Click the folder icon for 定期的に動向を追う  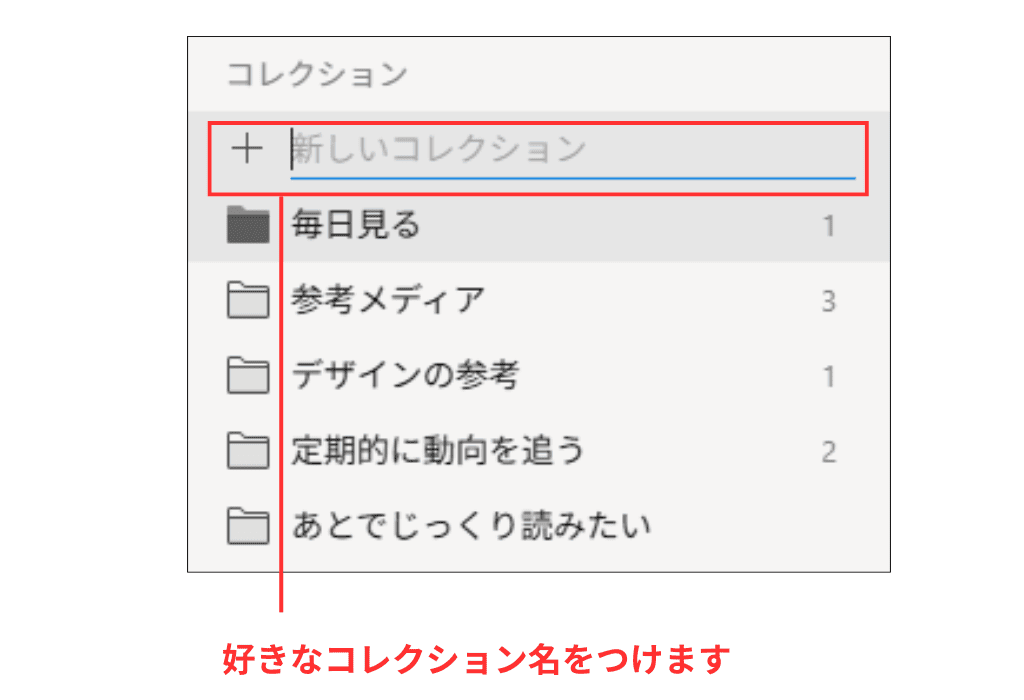pos(248,452)
